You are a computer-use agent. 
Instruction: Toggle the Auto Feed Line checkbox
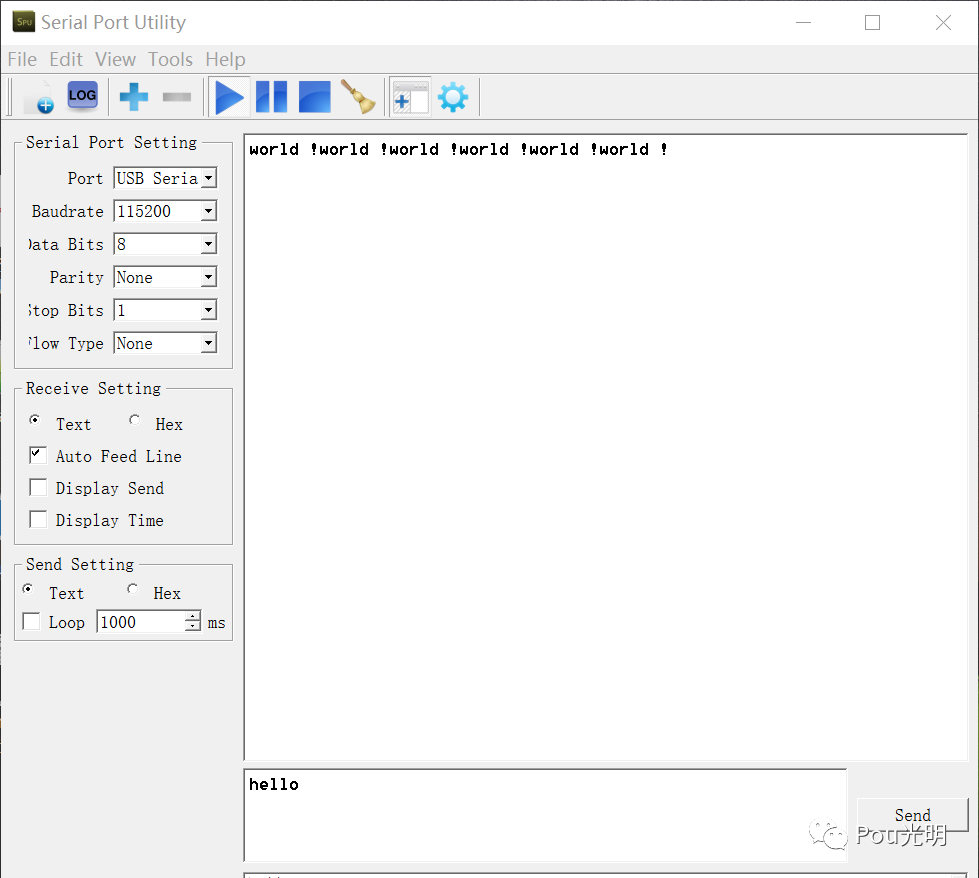tap(38, 455)
